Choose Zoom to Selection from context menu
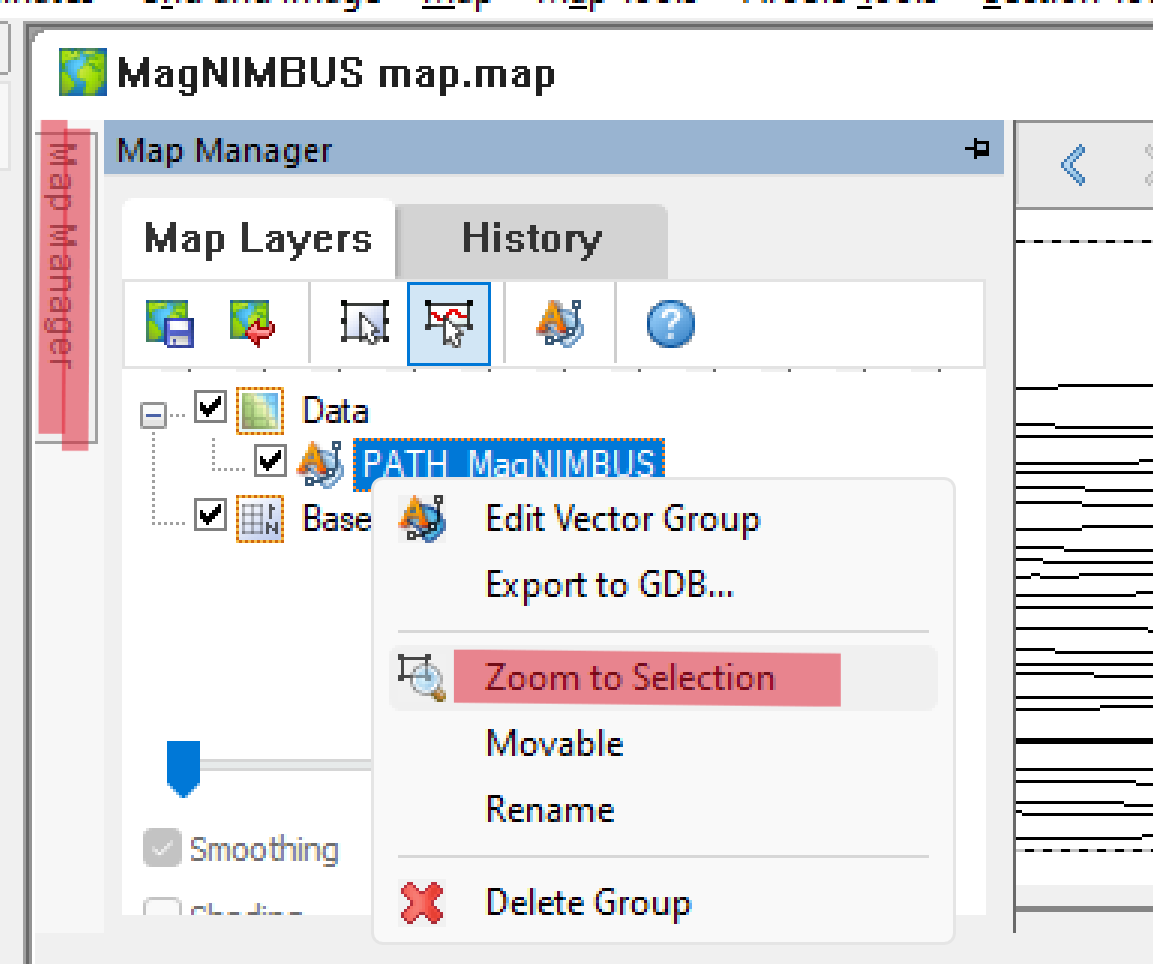 pyautogui.click(x=629, y=677)
